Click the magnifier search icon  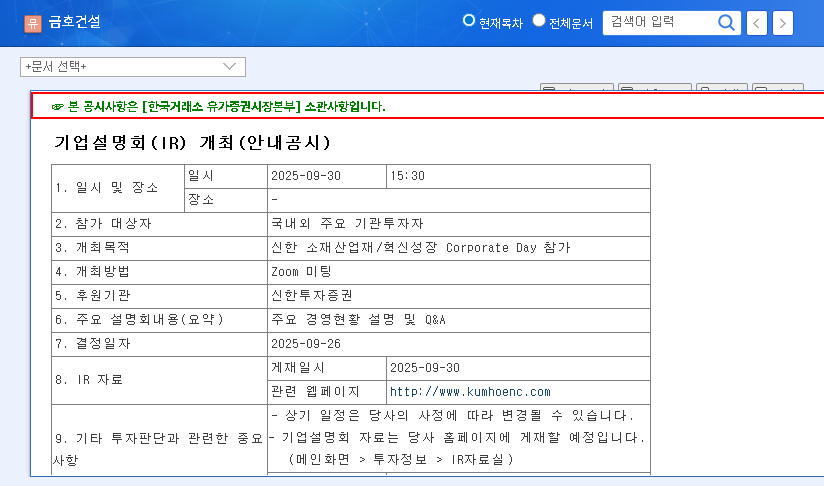tap(726, 23)
